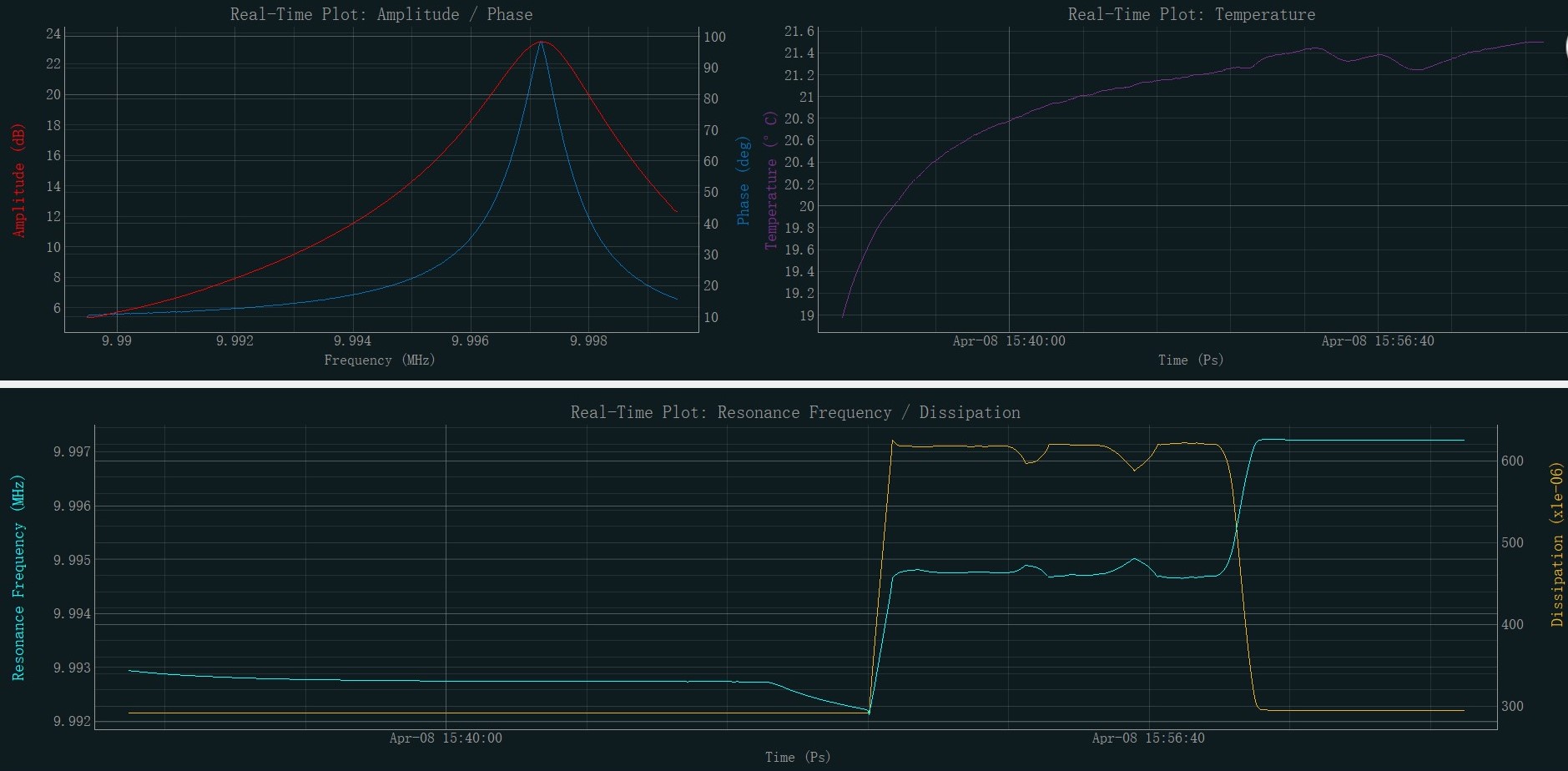The height and width of the screenshot is (771, 1568).
Task: Click Time (Ps) label under Resonance plot
Action: (x=797, y=757)
